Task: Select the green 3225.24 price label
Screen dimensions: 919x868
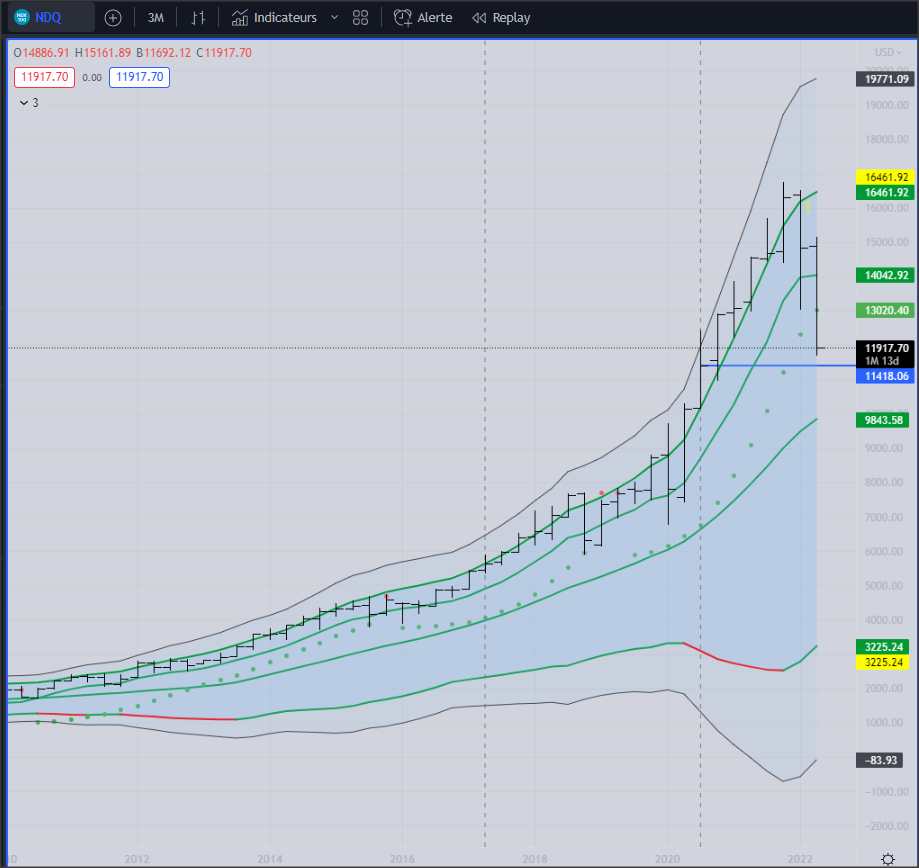Action: tap(883, 647)
